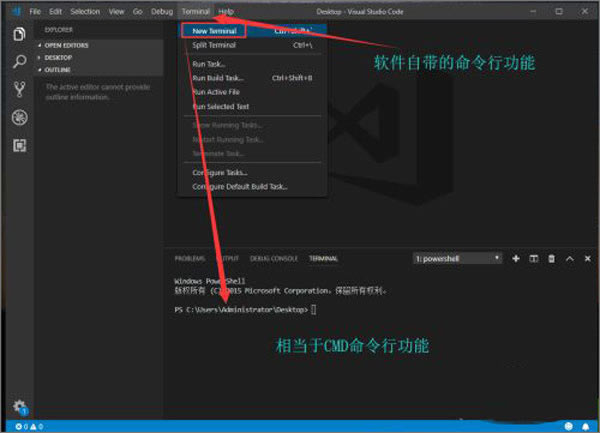This screenshot has width=600, height=433.
Task: Open the Search view in activity bar
Action: (20, 61)
